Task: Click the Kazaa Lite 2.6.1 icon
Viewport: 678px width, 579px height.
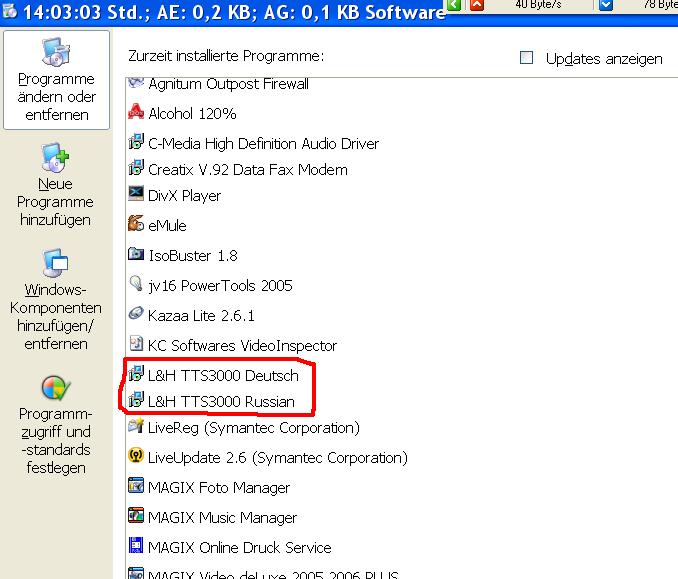Action: [x=136, y=313]
